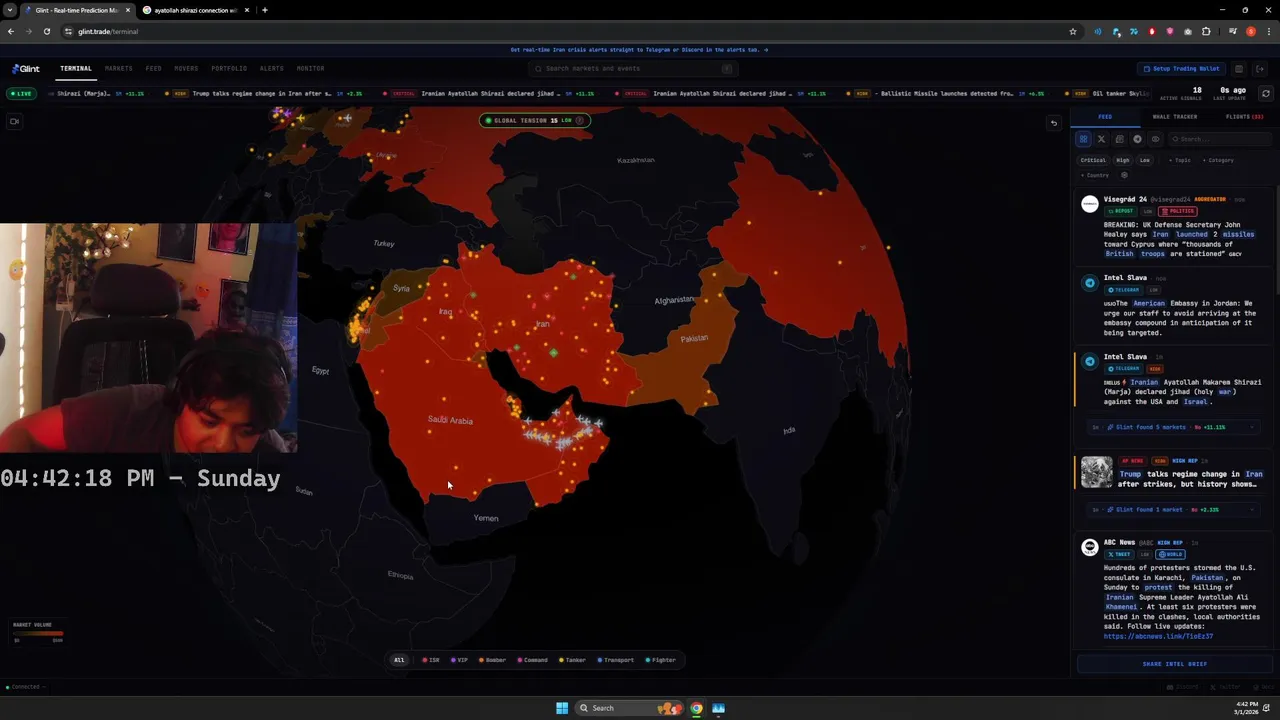This screenshot has width=1280, height=720.
Task: Filter feed by news sources icon
Action: 1119,139
